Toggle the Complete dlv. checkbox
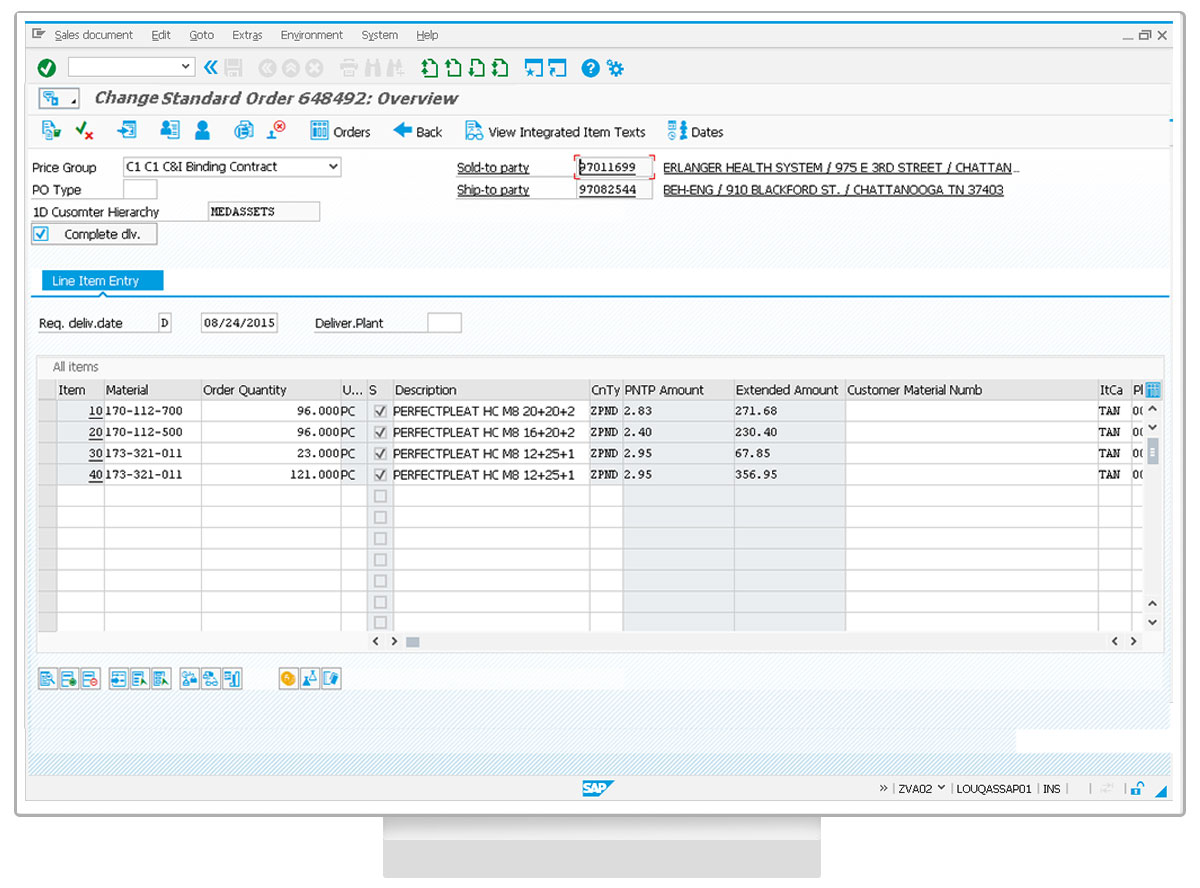This screenshot has width=1200, height=888. coord(41,234)
